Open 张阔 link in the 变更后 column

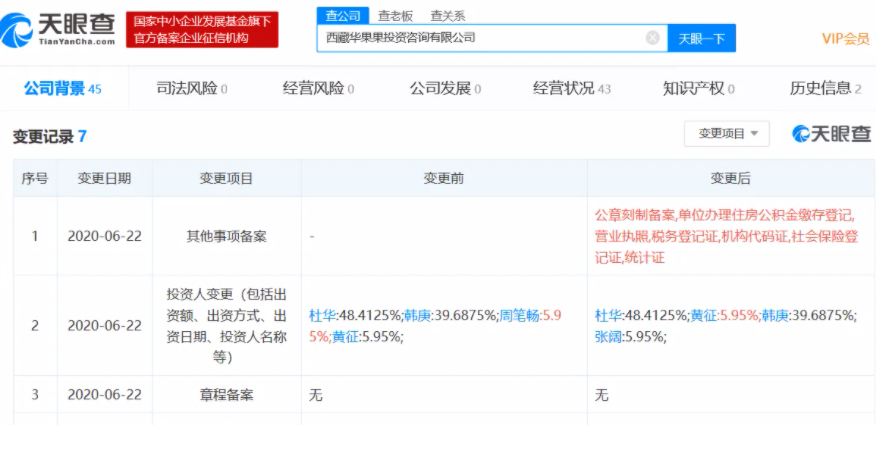coord(608,337)
